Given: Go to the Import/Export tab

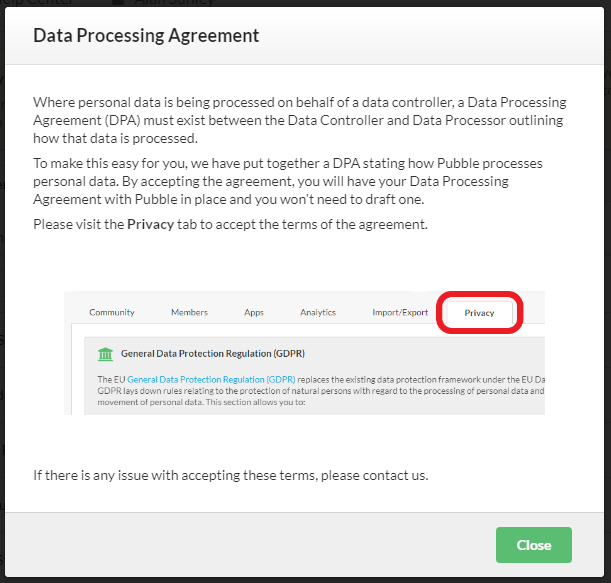Looking at the screenshot, I should tap(400, 312).
